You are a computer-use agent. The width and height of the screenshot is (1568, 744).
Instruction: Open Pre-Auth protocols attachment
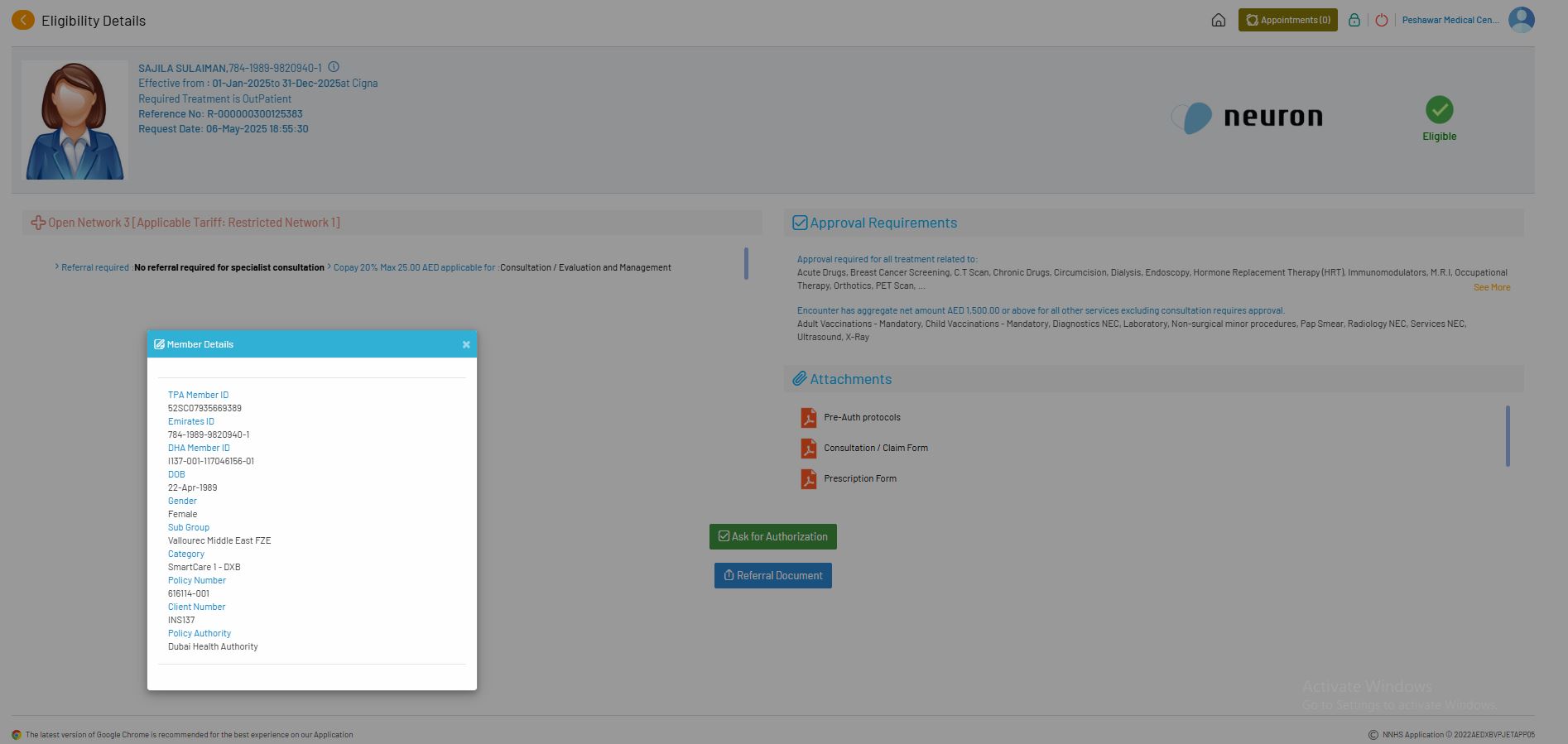coord(862,417)
